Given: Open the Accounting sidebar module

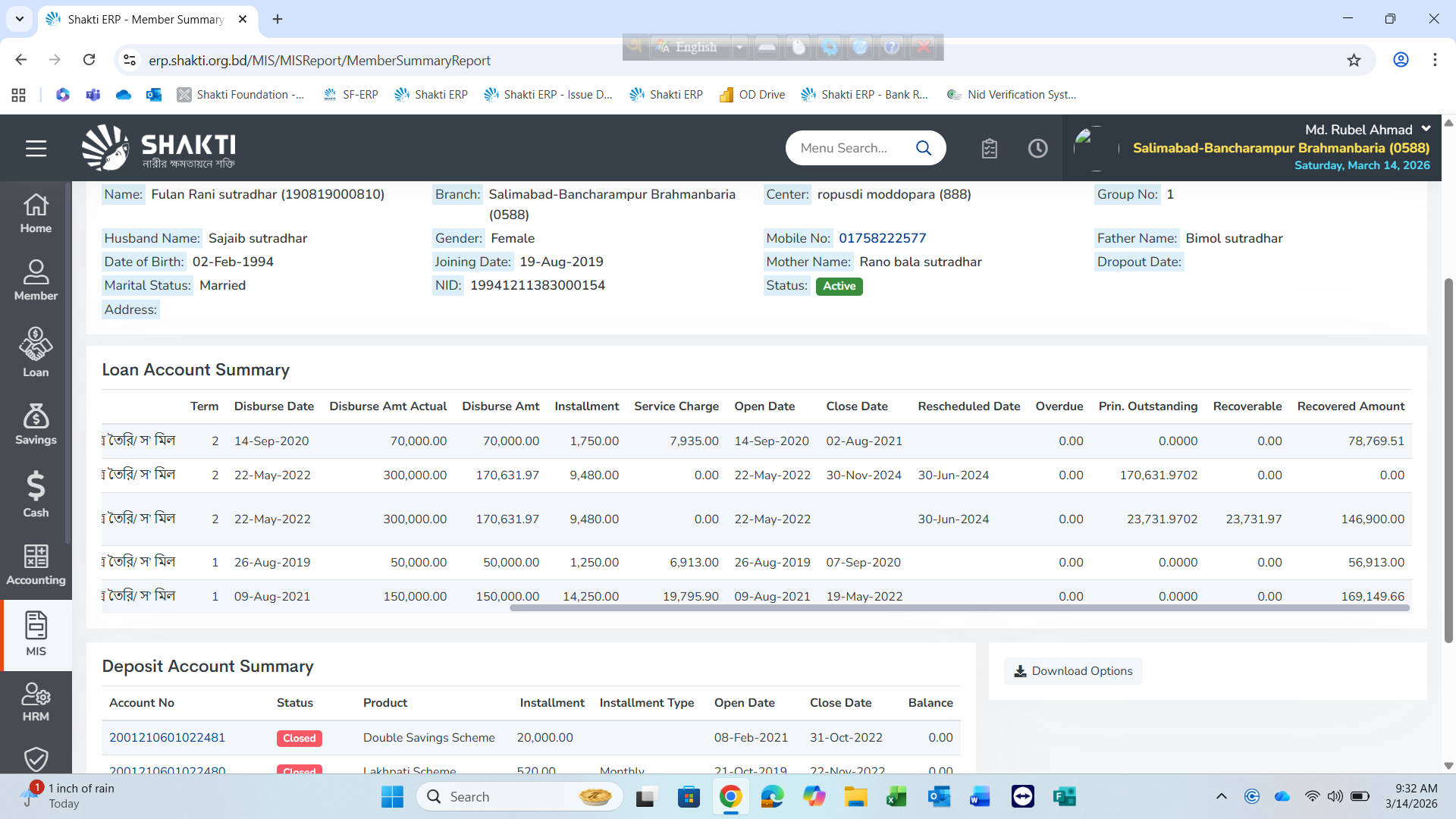Looking at the screenshot, I should [x=36, y=565].
